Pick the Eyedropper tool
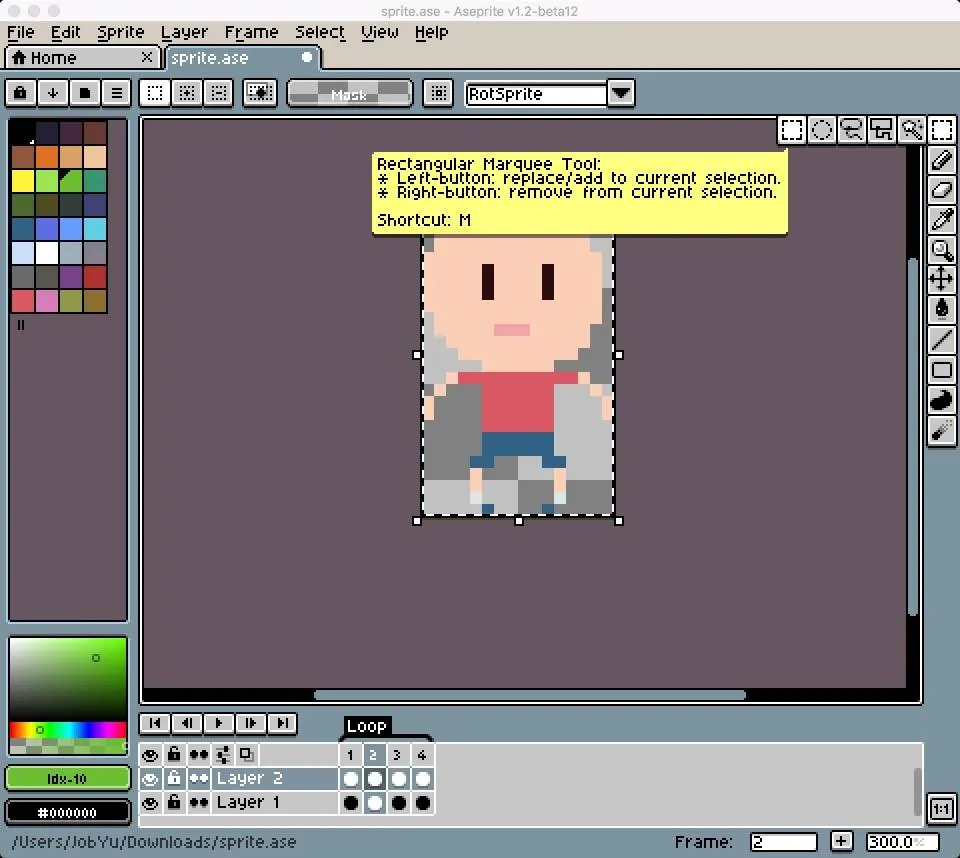The image size is (960, 858). 942,219
